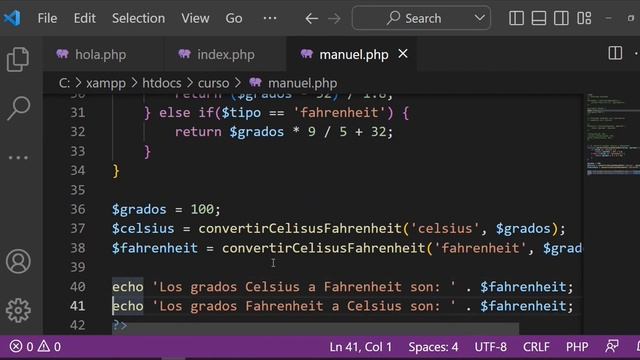
Task: Click the '?>' closing tag on line 42
Action: click(120, 325)
